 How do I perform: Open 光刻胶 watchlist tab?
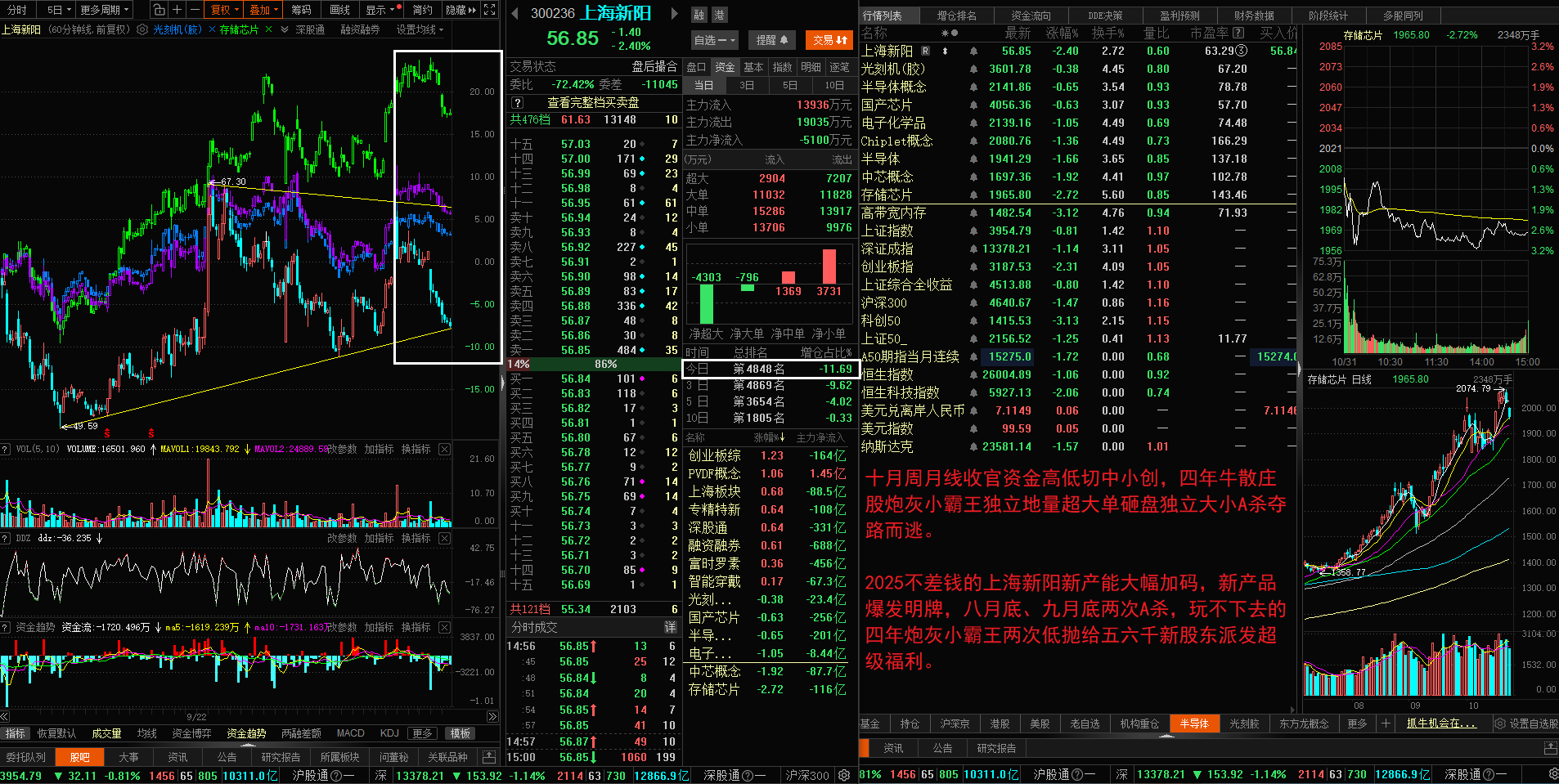click(x=1244, y=724)
